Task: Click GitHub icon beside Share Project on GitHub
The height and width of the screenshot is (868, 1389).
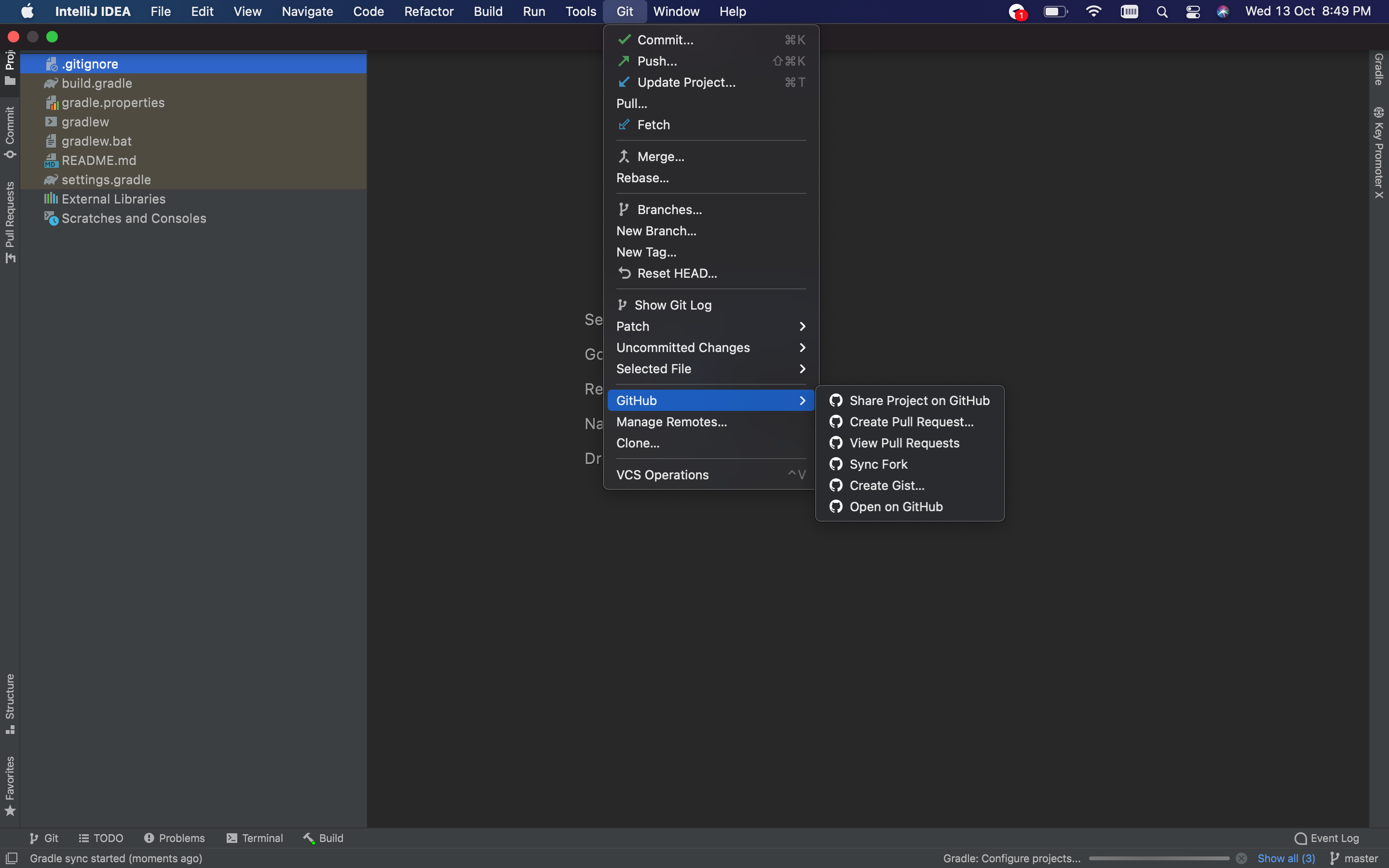Action: click(836, 400)
